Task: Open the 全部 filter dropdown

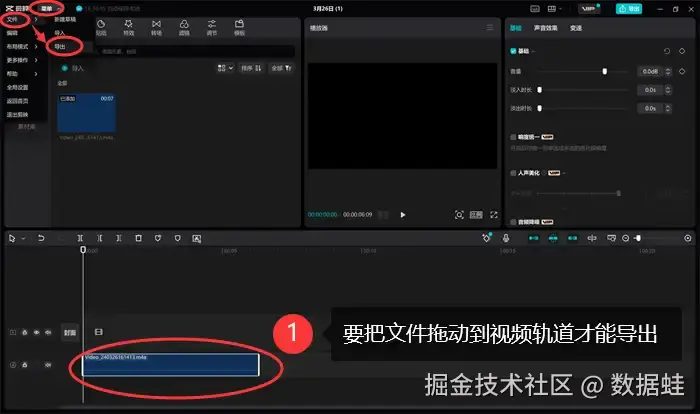Action: pyautogui.click(x=282, y=68)
